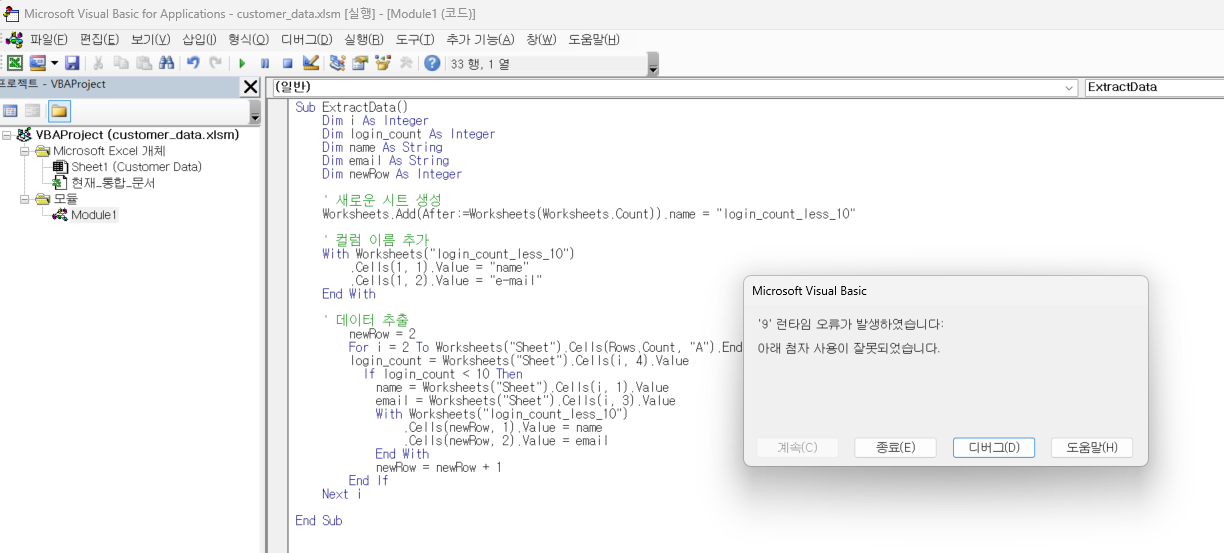Run the macro with the green play icon
1224x553 pixels.
pos(242,63)
